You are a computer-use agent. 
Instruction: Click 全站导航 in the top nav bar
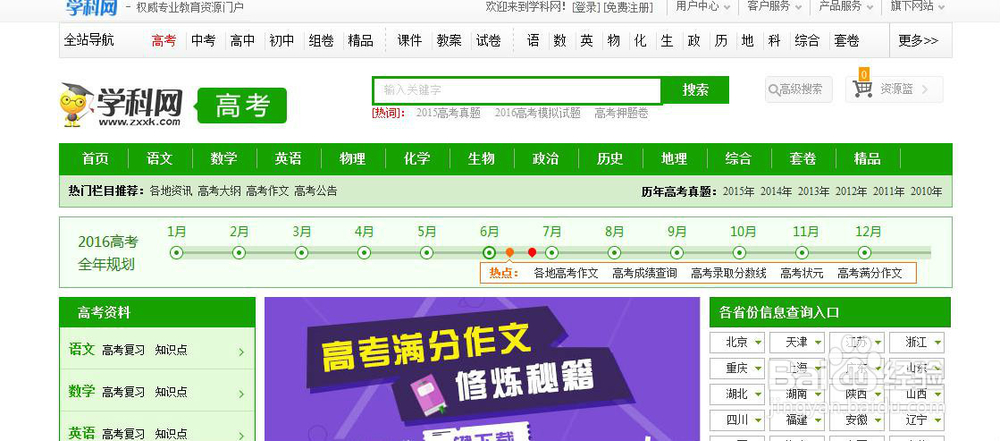tap(89, 40)
